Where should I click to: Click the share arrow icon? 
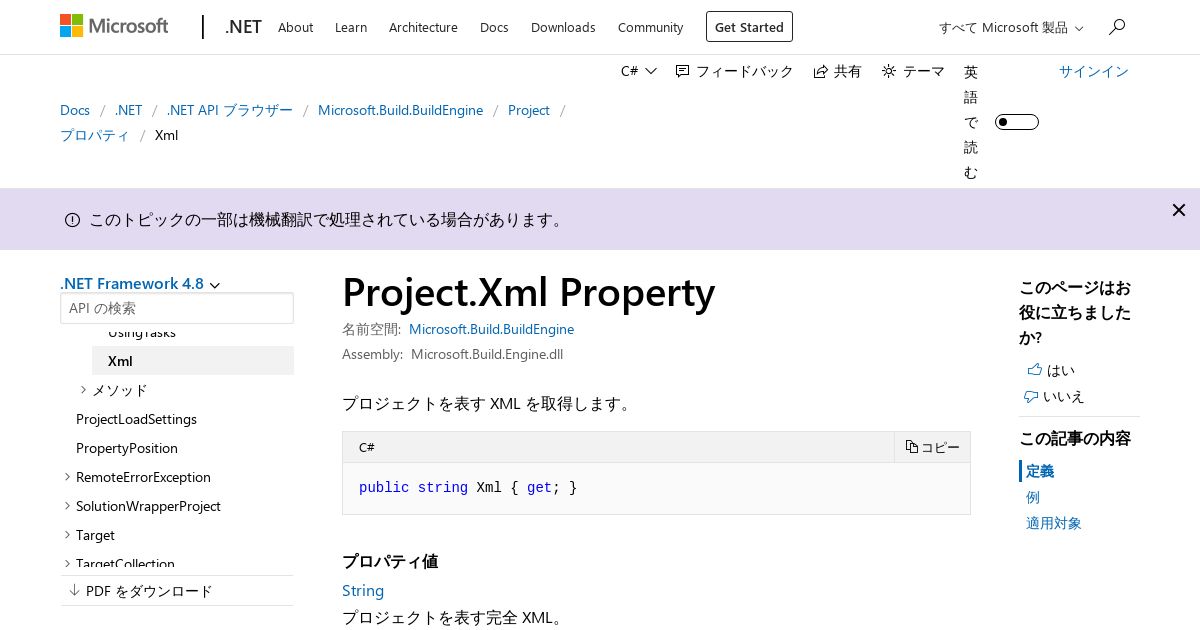pos(821,71)
